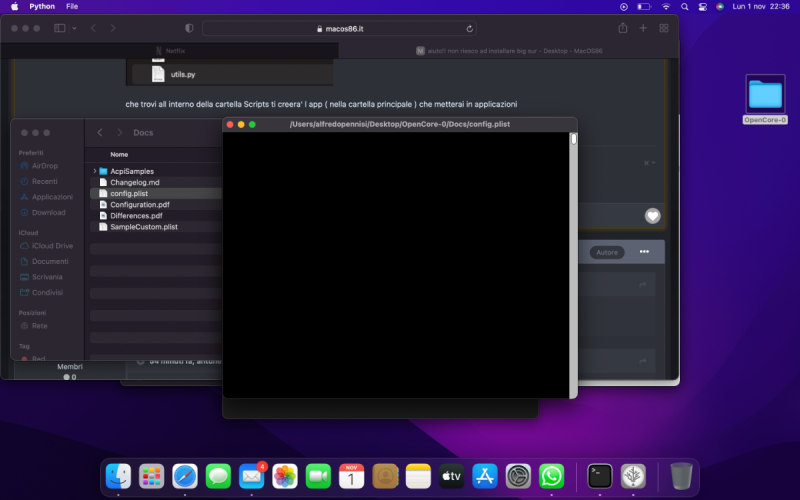Screen dimensions: 800x500
Task: Expand AcpiSamples folder disclosure arrow
Action: pos(95,171)
